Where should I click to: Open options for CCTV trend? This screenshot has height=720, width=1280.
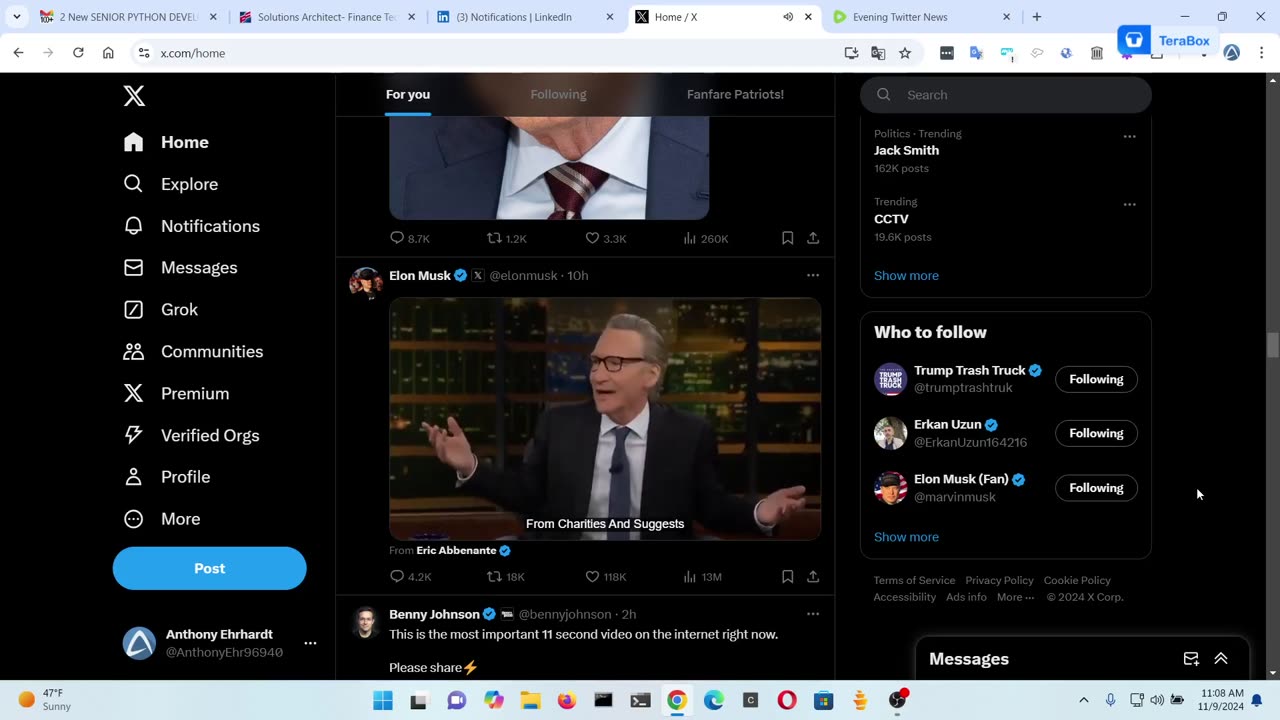(1129, 204)
